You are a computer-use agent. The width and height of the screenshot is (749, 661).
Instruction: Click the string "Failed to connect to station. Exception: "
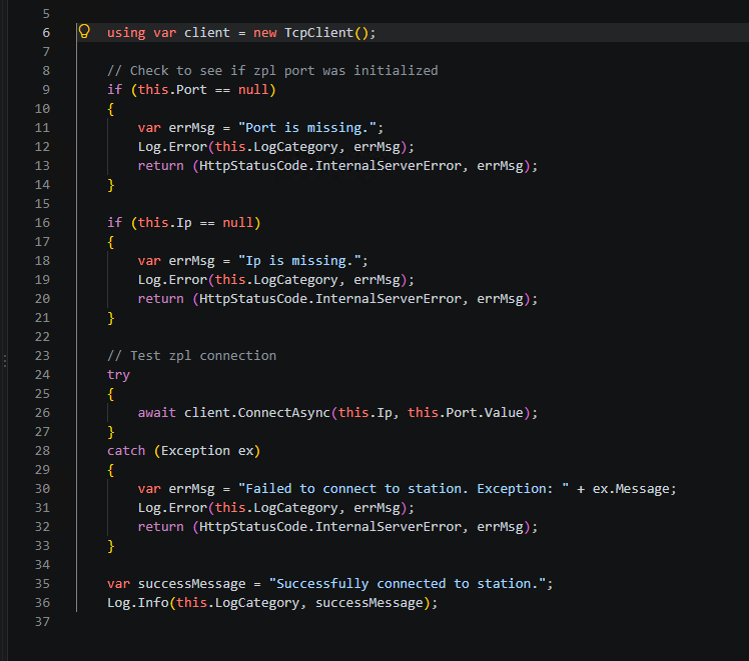tap(403, 489)
